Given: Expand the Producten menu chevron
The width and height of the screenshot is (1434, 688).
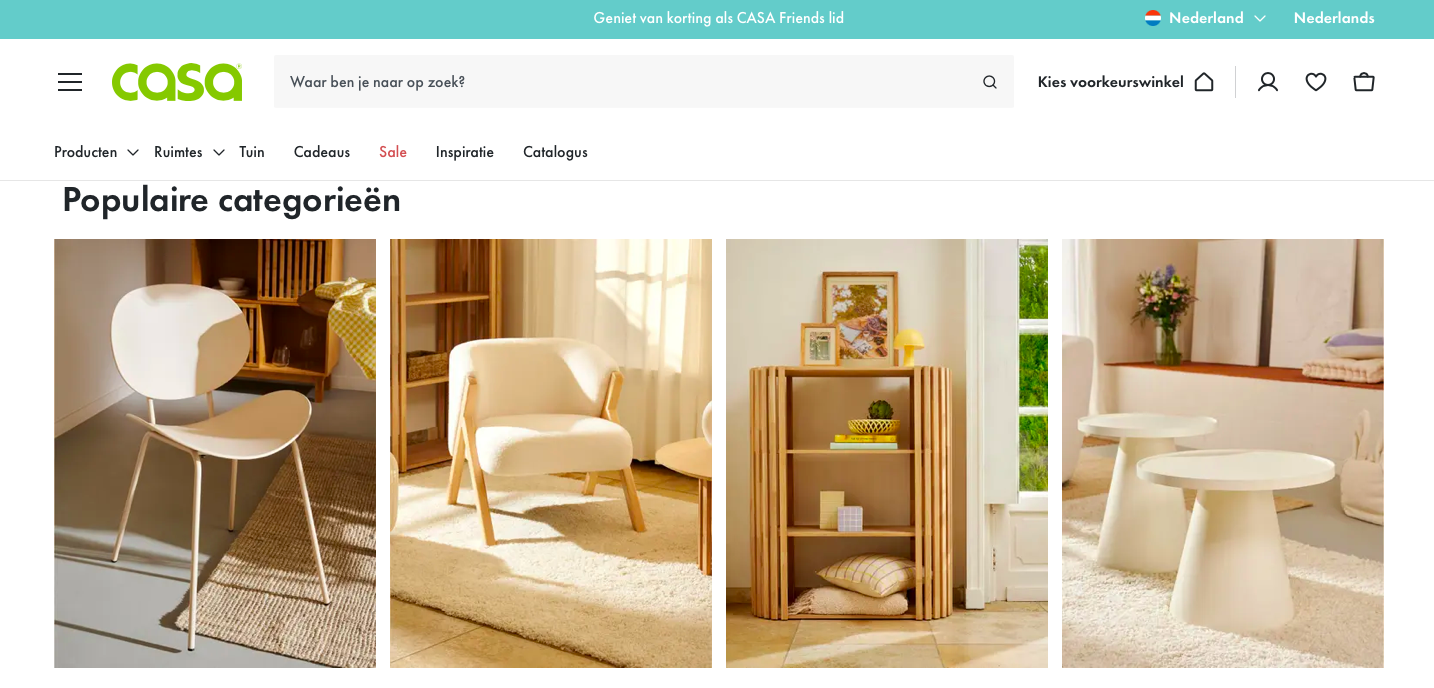Looking at the screenshot, I should pos(132,152).
